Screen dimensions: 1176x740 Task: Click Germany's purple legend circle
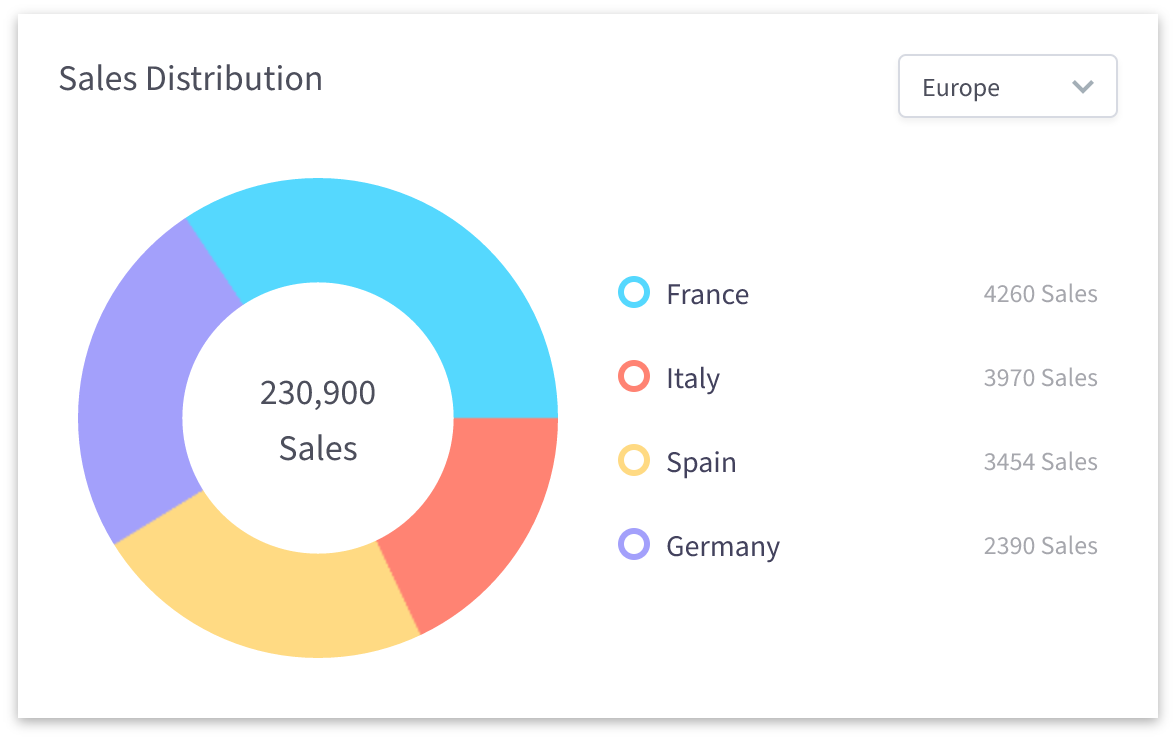(634, 545)
